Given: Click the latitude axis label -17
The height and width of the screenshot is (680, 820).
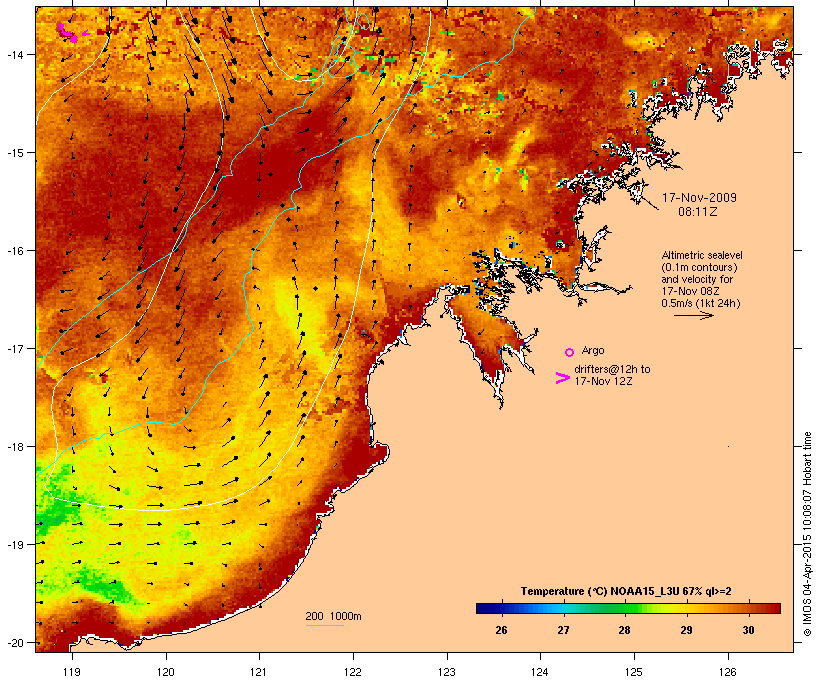Looking at the screenshot, I should click(x=14, y=348).
